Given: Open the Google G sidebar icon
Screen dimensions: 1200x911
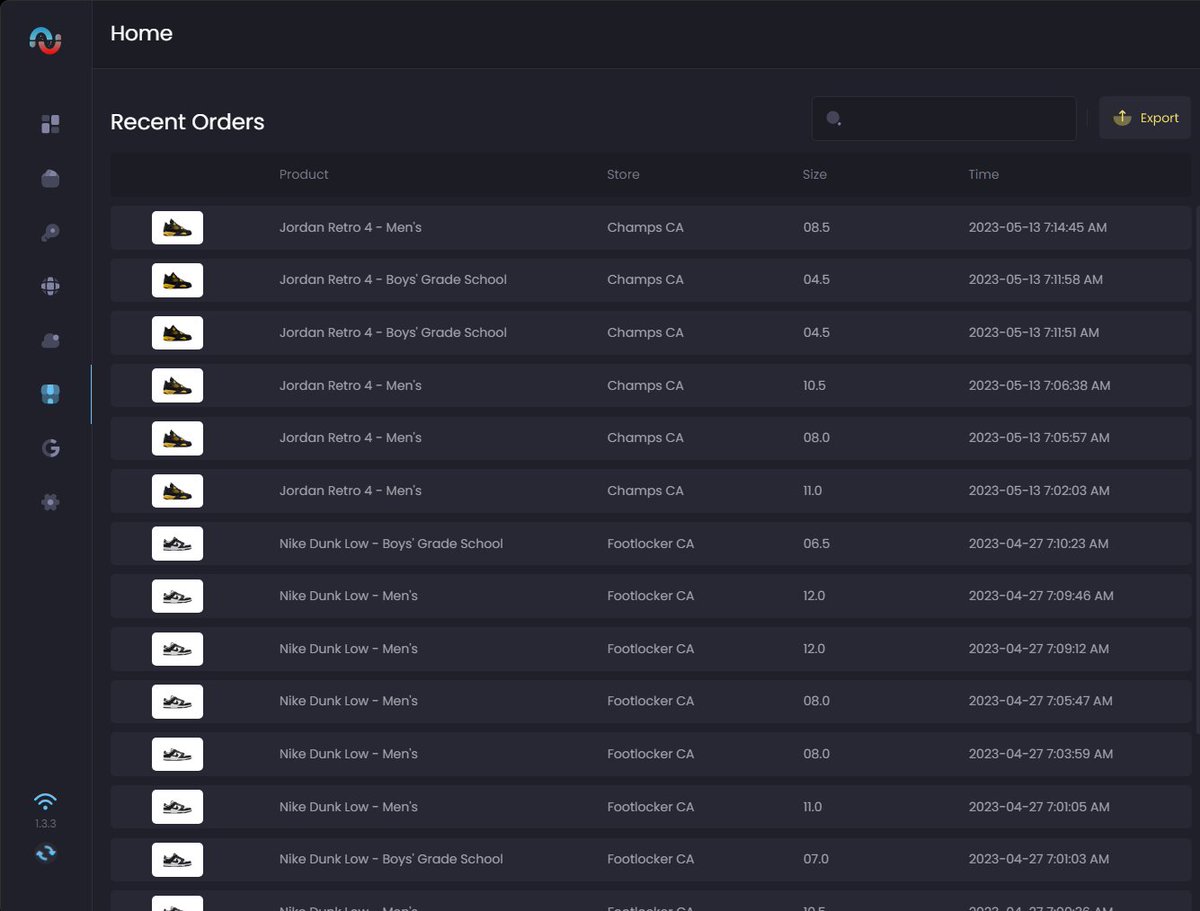Looking at the screenshot, I should pyautogui.click(x=50, y=448).
